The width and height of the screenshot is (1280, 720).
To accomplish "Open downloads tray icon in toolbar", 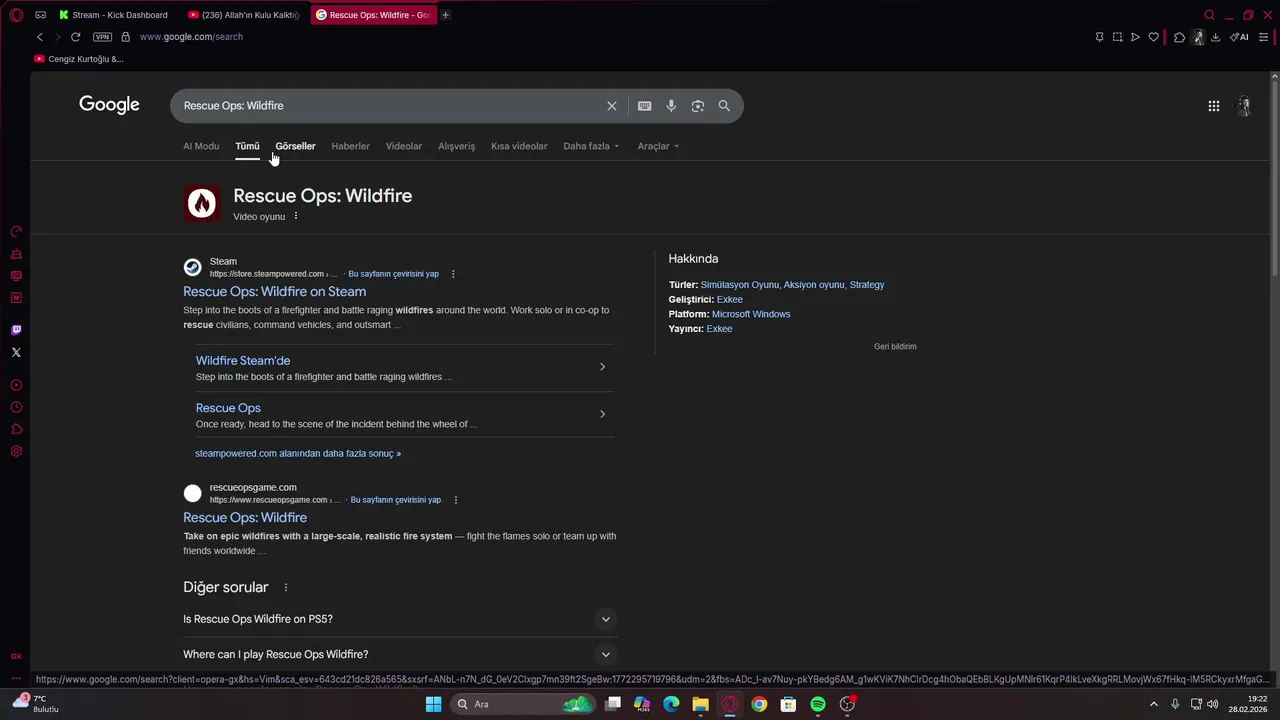I will click(x=1215, y=37).
